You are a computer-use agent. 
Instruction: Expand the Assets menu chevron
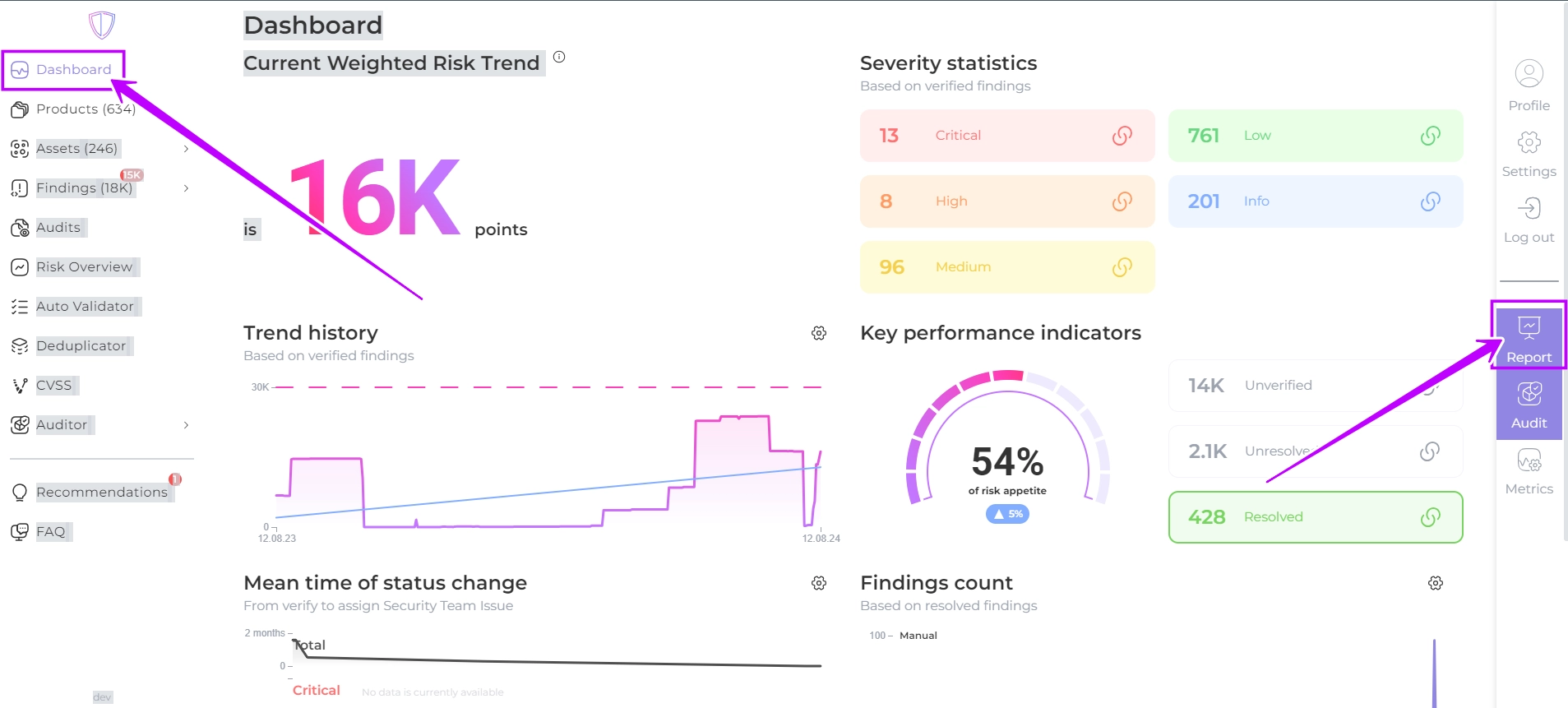[x=187, y=149]
